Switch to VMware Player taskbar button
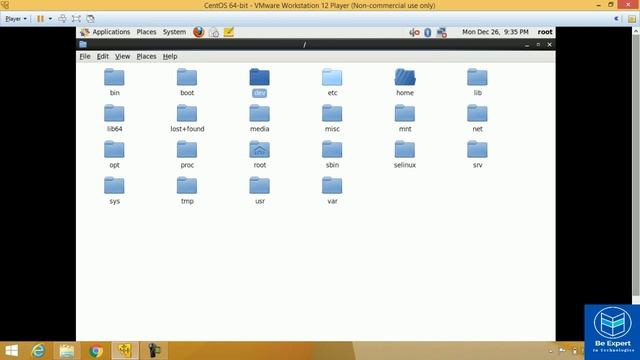The height and width of the screenshot is (360, 640). tap(124, 351)
